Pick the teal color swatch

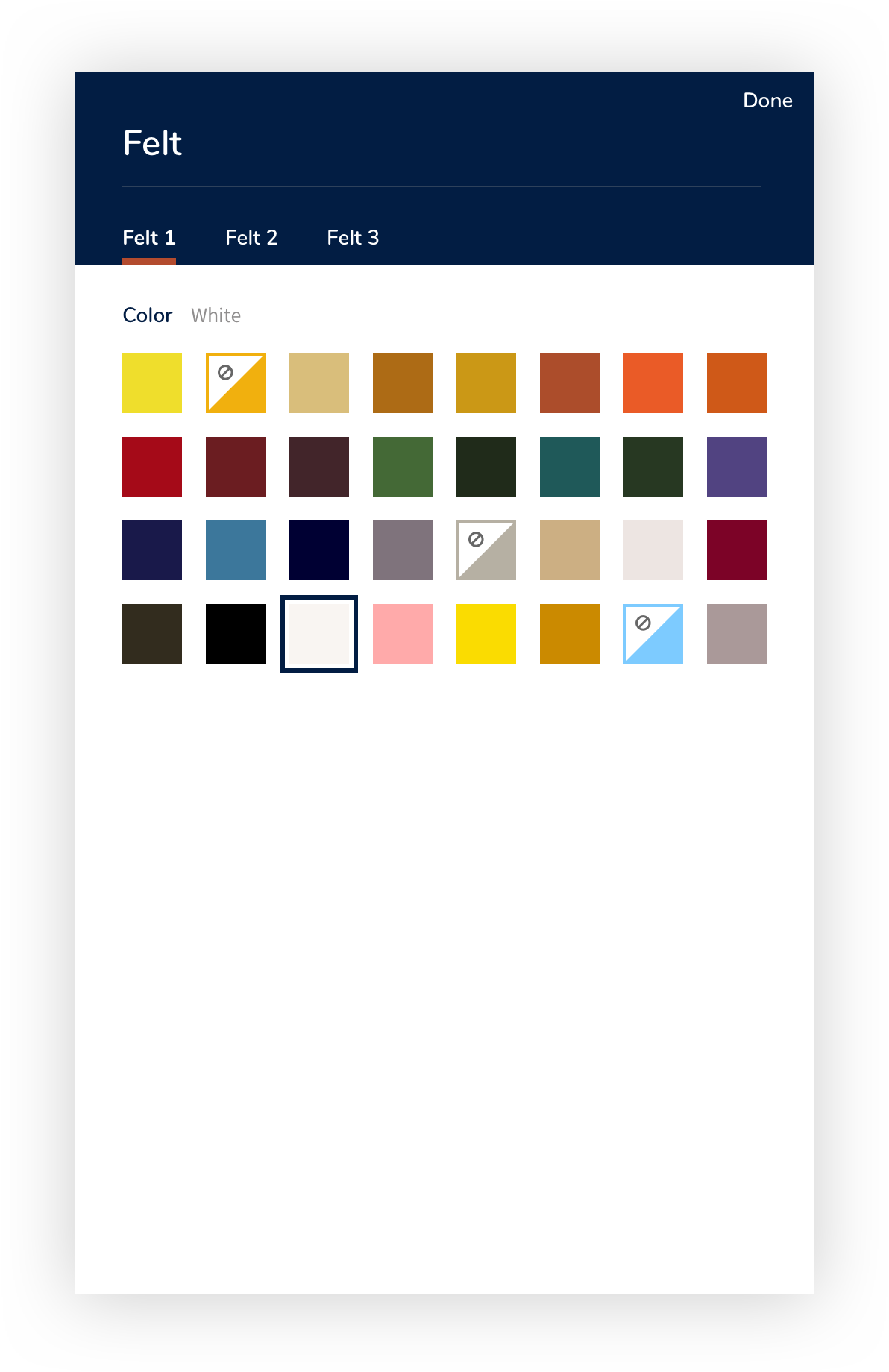[570, 467]
